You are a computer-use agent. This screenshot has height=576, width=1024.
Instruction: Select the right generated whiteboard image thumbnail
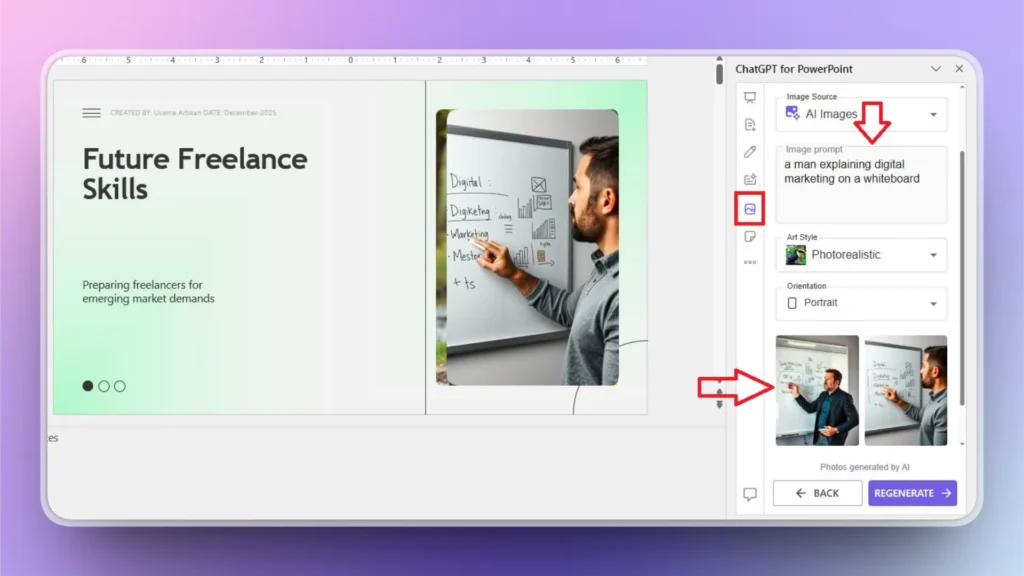click(906, 389)
